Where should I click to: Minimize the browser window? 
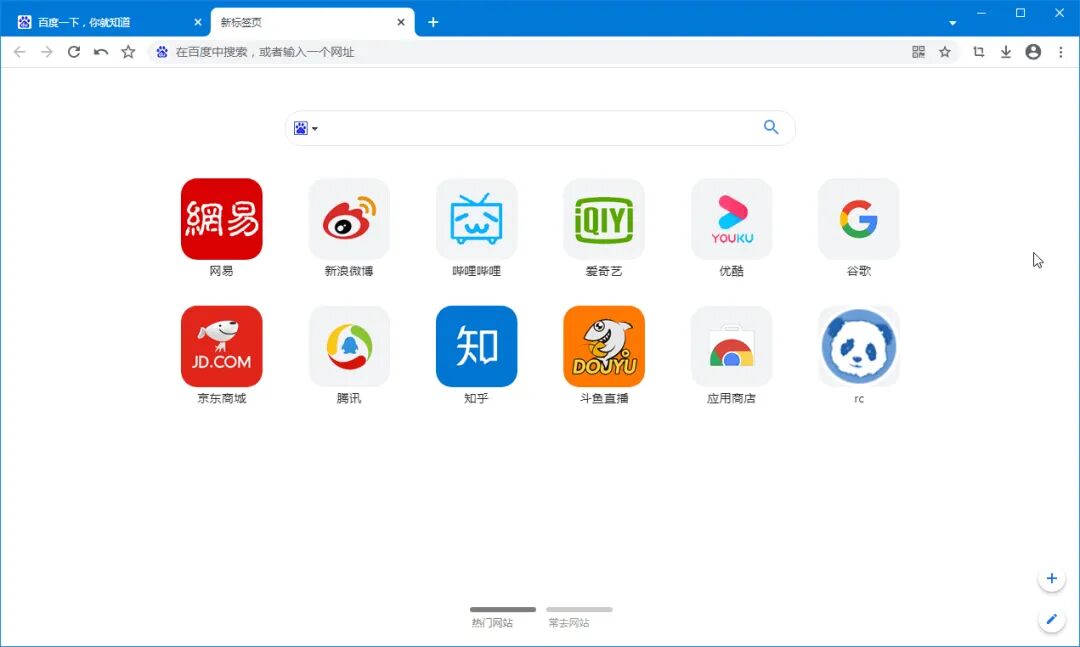pos(982,12)
